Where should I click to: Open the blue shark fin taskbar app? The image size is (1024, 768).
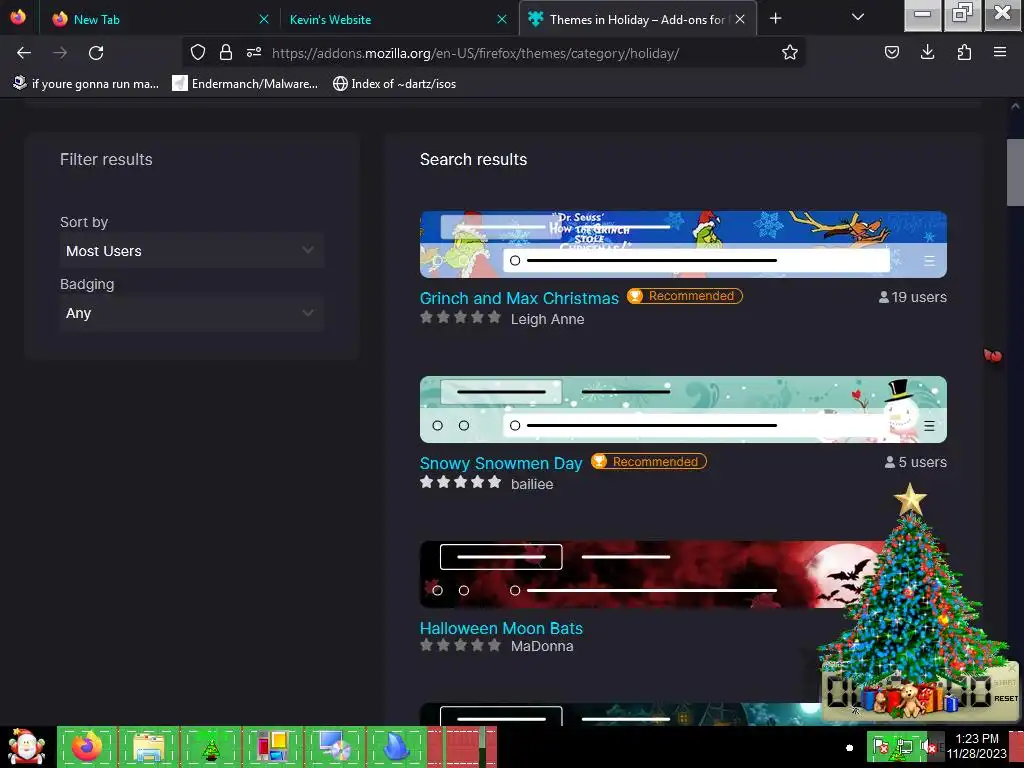[x=396, y=747]
